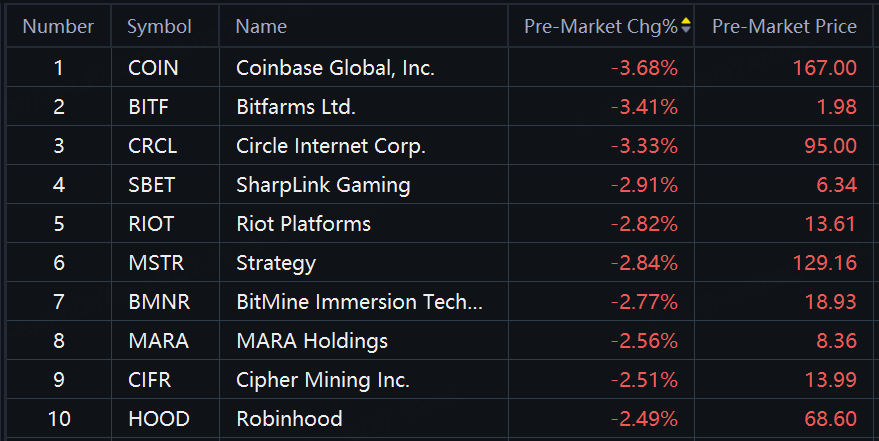Sort by the Name column header
Screen dimensions: 879x441
point(261,27)
